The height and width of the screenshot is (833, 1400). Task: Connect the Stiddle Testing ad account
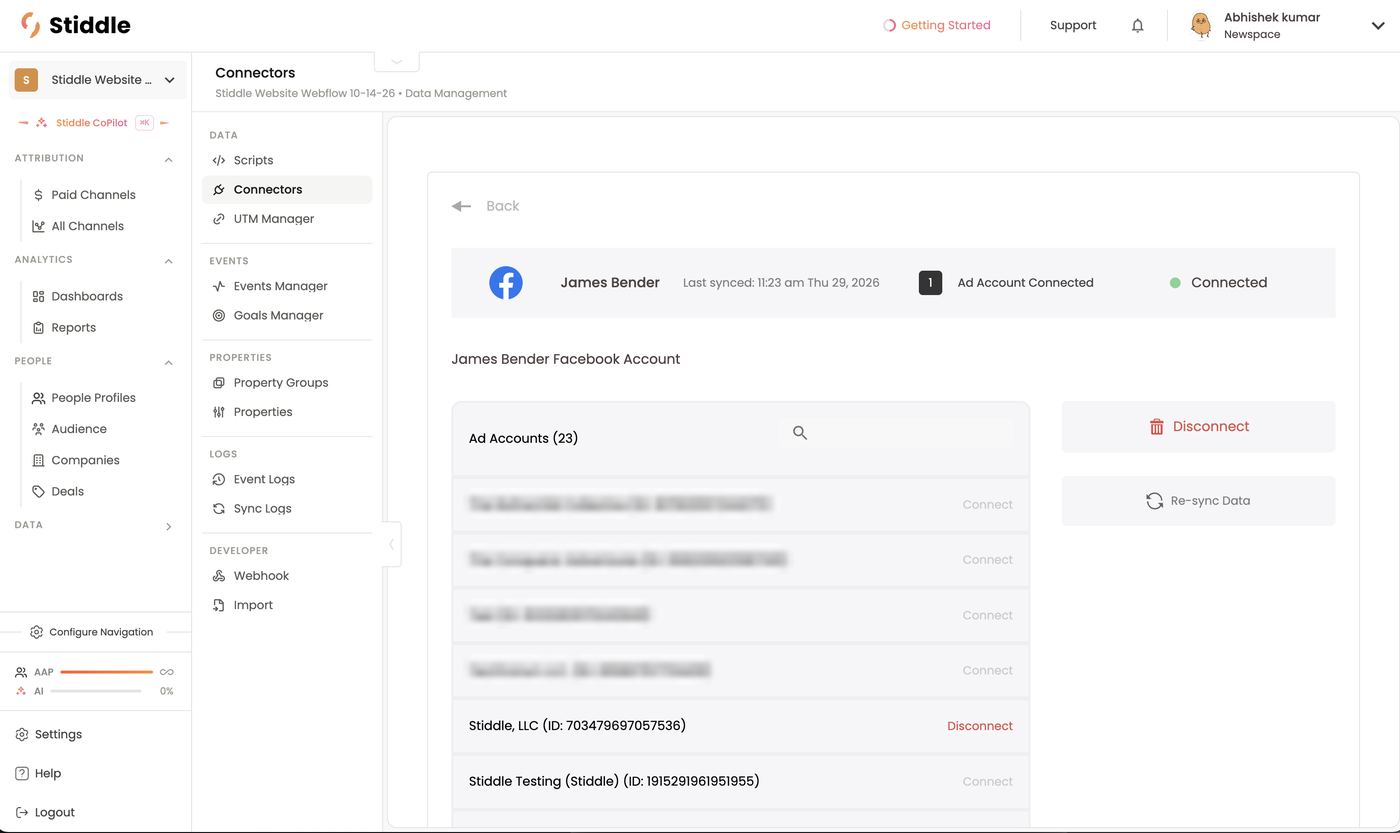(987, 782)
